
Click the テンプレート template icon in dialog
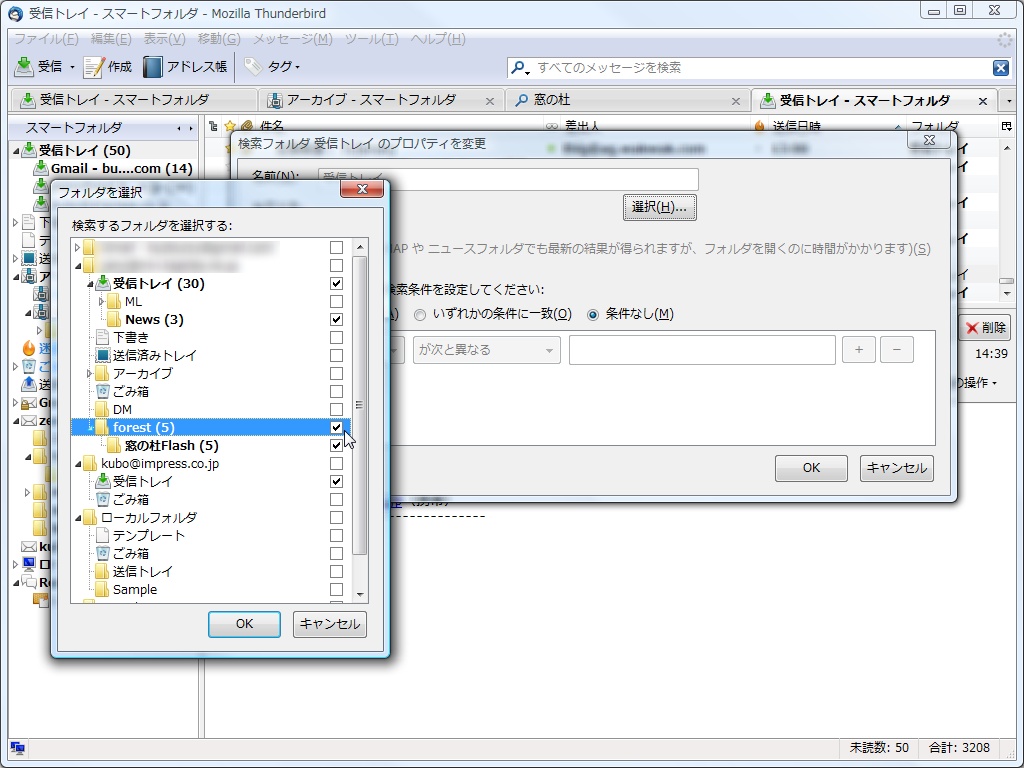[x=102, y=536]
